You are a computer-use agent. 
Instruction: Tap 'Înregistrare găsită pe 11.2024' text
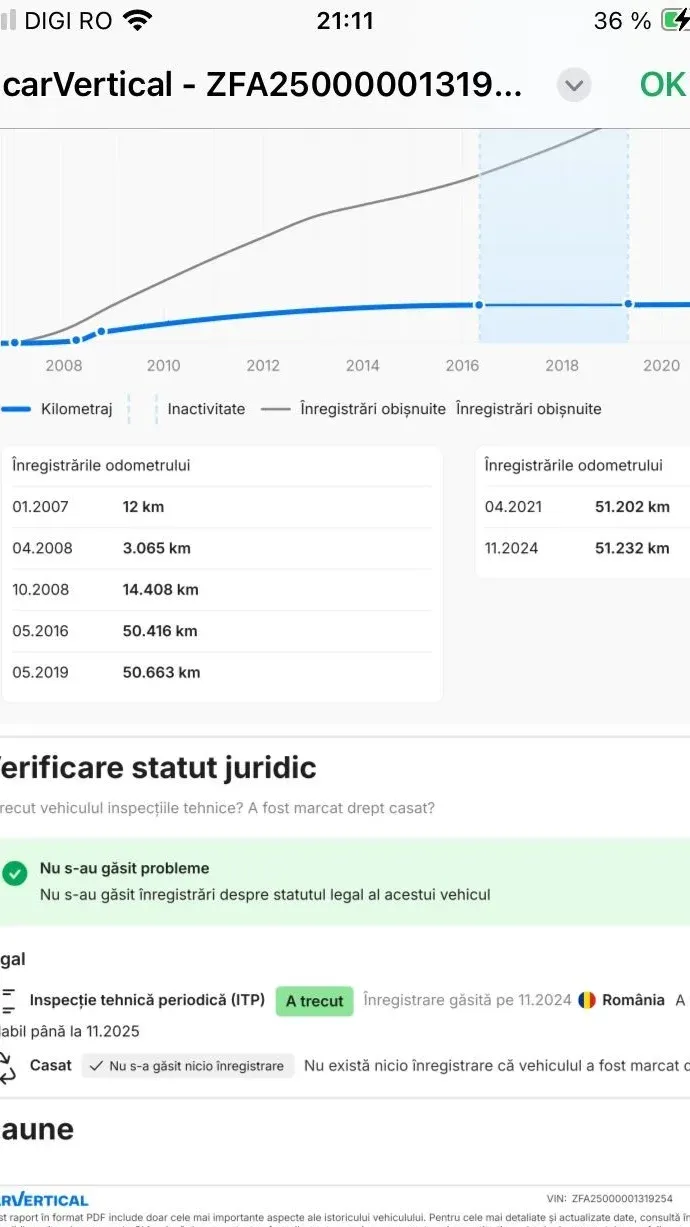pos(467,1000)
